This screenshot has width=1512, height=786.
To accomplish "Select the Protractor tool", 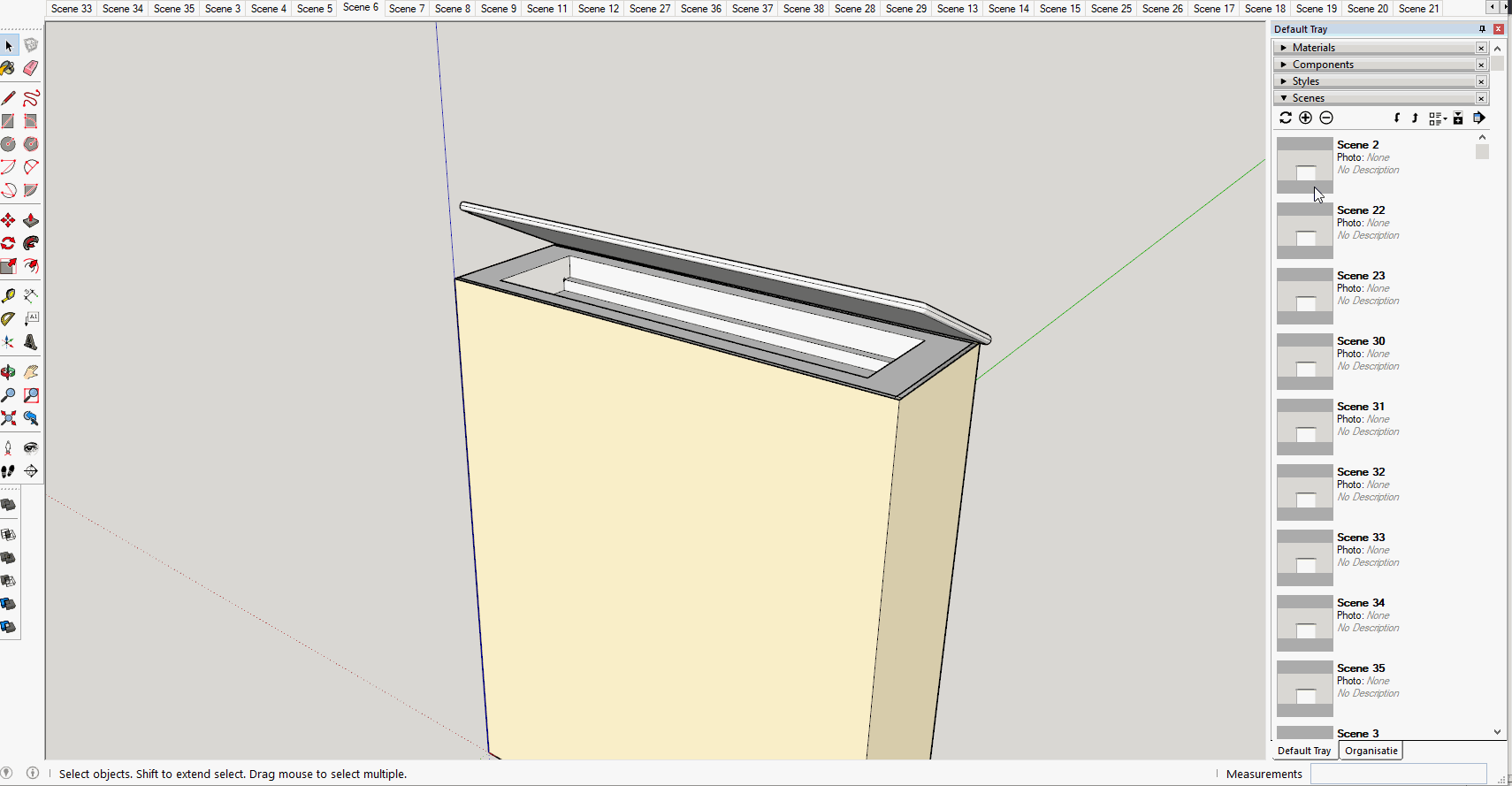I will (9, 319).
